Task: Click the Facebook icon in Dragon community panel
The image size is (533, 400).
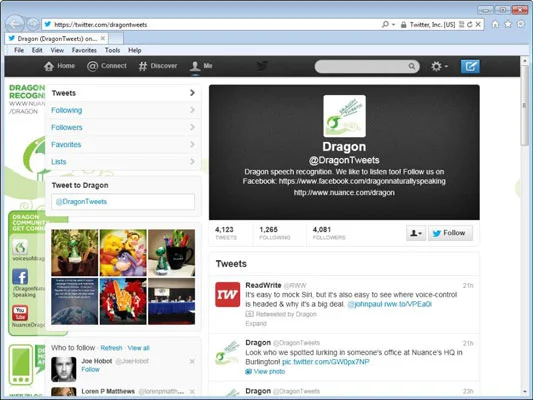Action: pyautogui.click(x=20, y=277)
